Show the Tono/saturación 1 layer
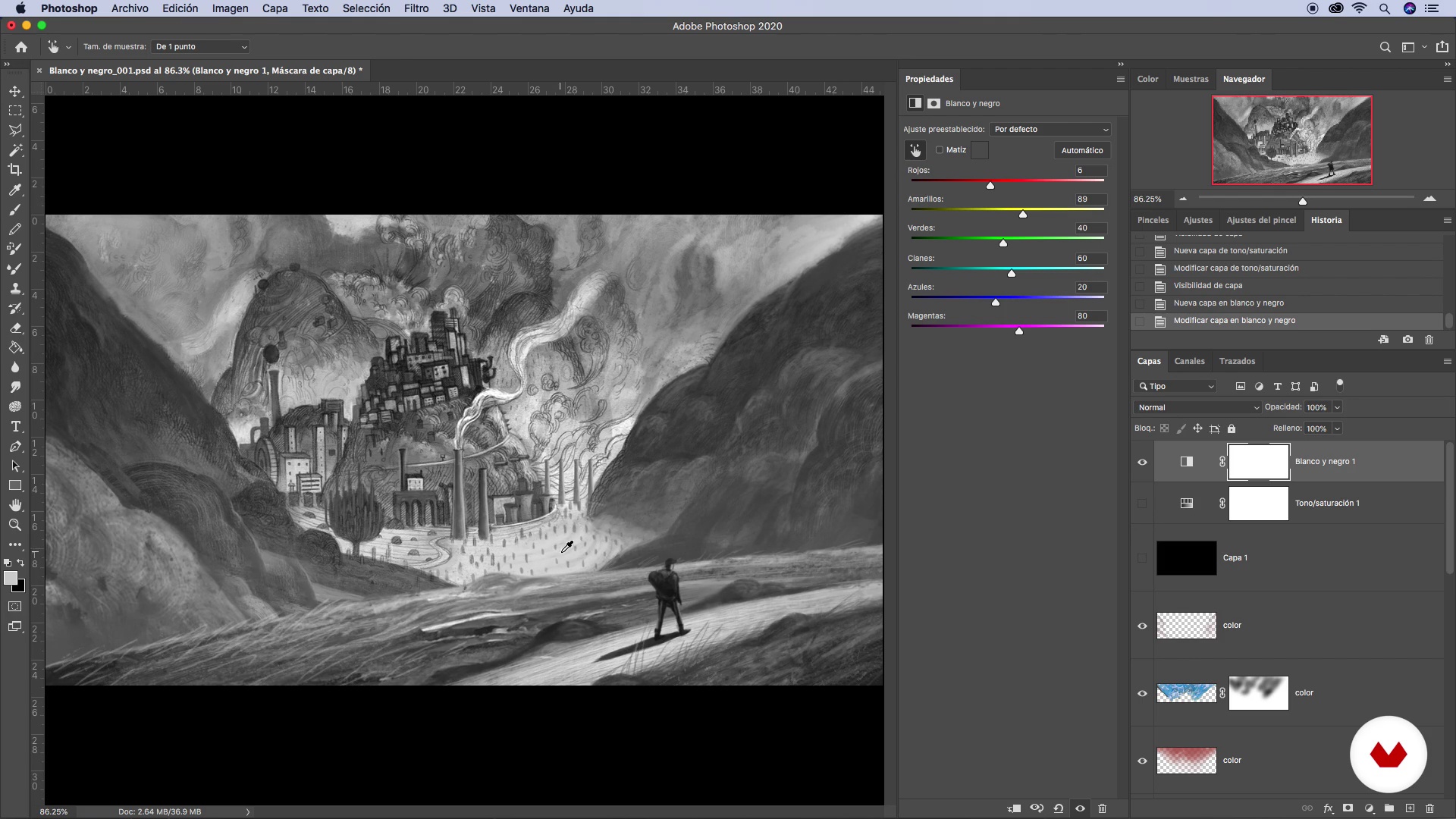Viewport: 1456px width, 819px height. tap(1142, 504)
